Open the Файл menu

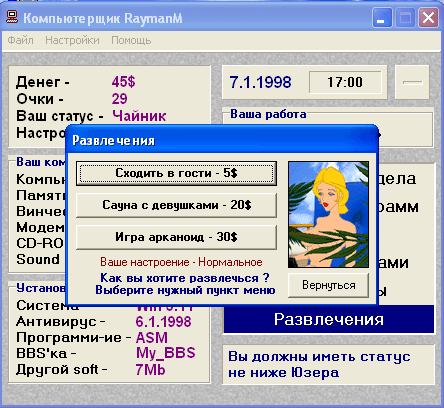(20, 40)
